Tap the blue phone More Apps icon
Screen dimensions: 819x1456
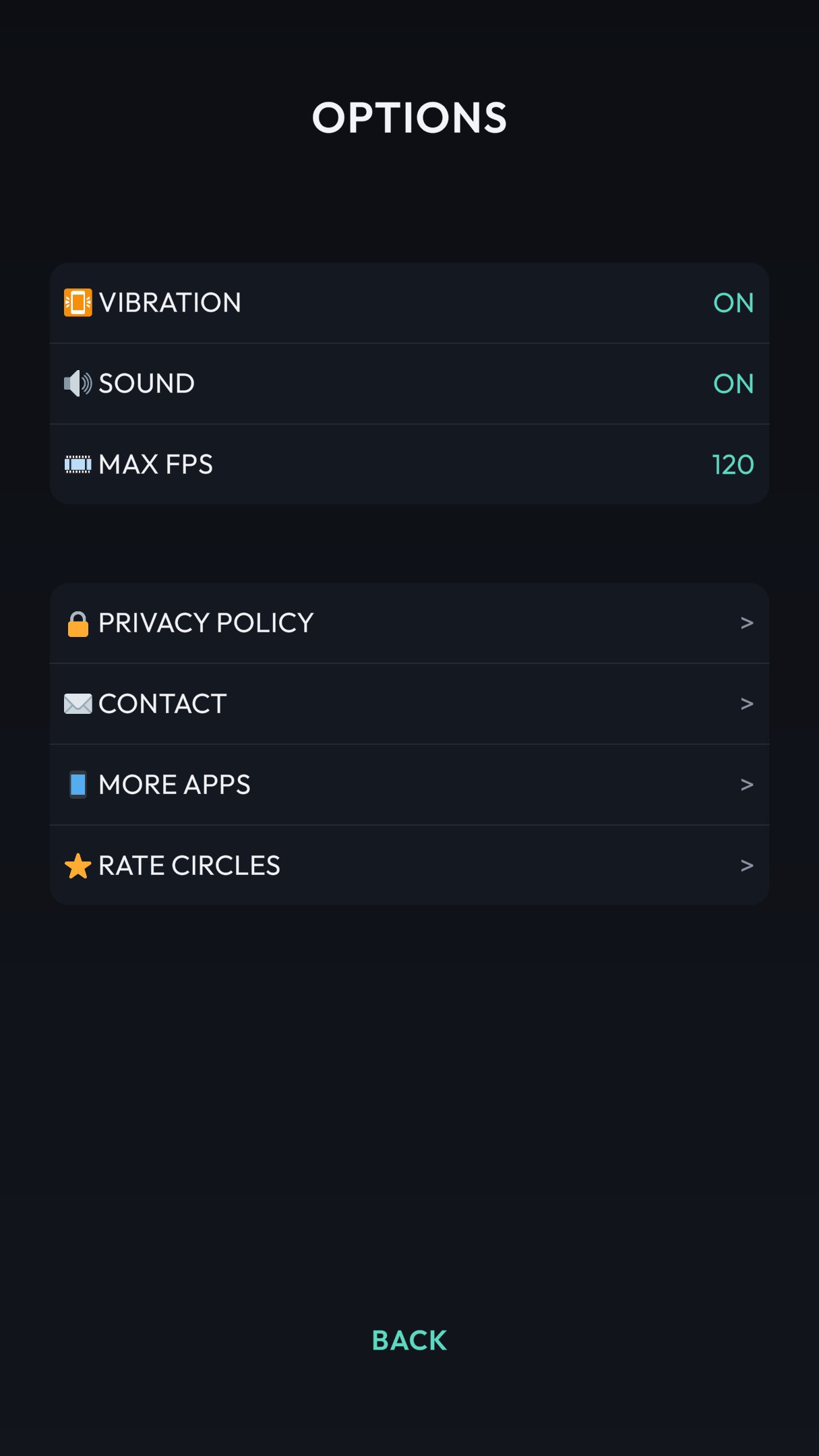coord(78,785)
